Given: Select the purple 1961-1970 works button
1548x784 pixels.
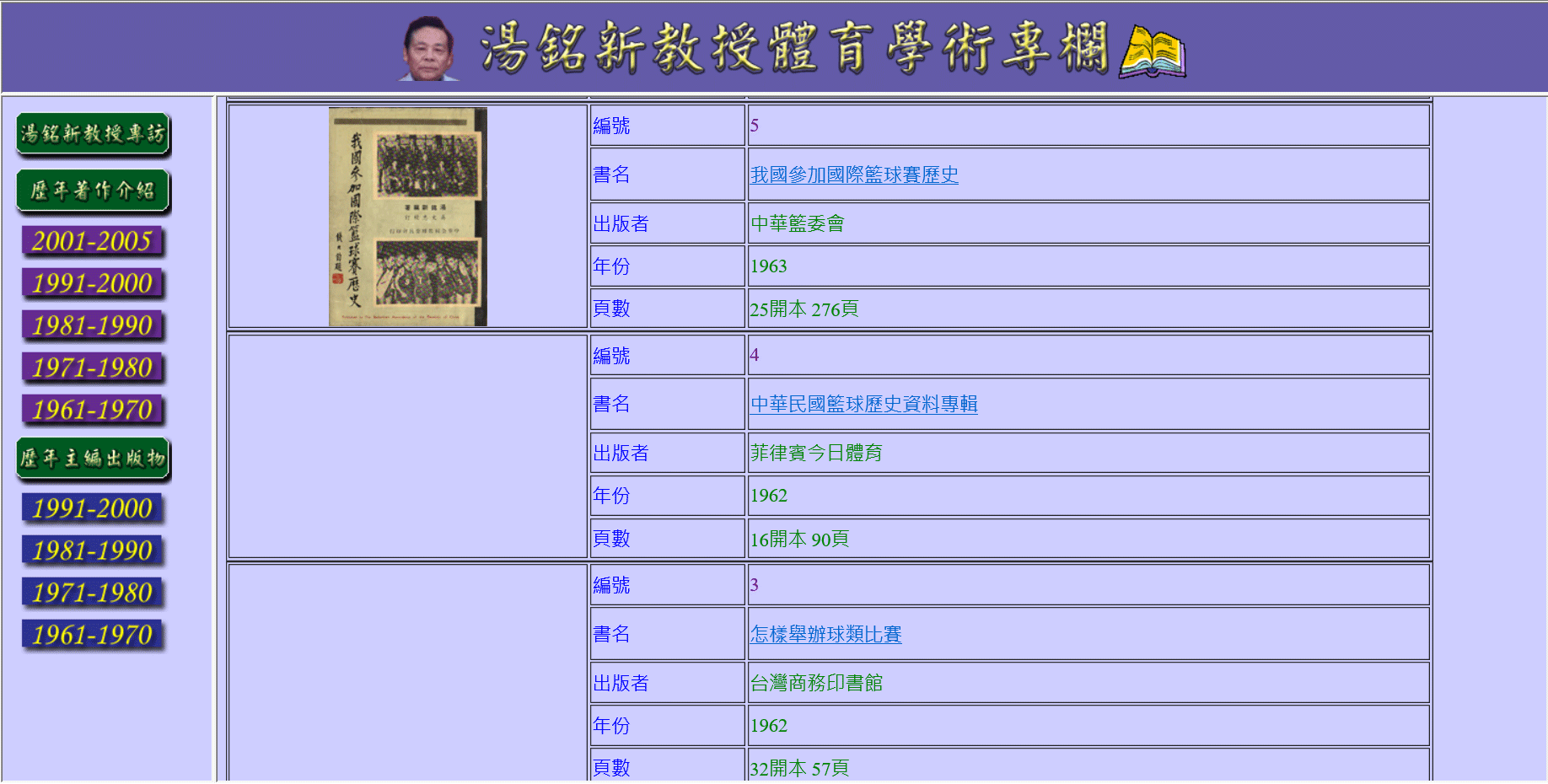Looking at the screenshot, I should click(93, 411).
